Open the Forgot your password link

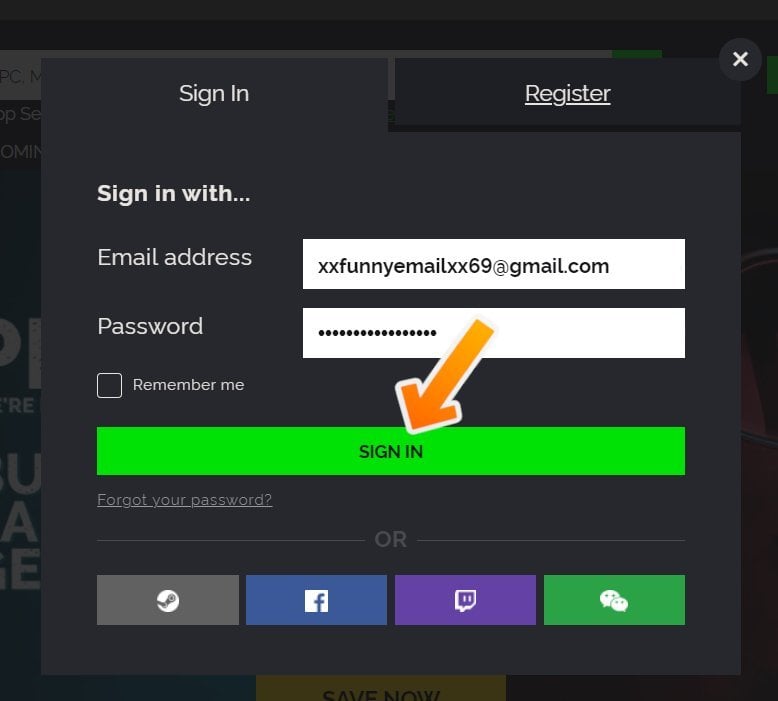185,500
